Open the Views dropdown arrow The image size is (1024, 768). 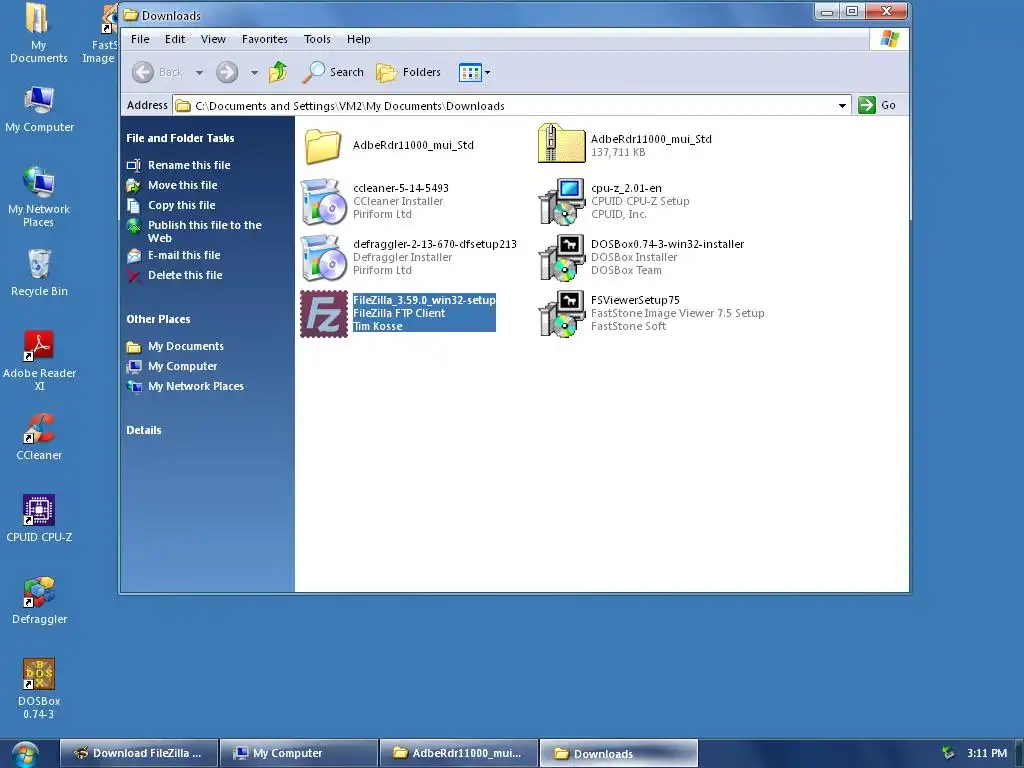click(488, 72)
